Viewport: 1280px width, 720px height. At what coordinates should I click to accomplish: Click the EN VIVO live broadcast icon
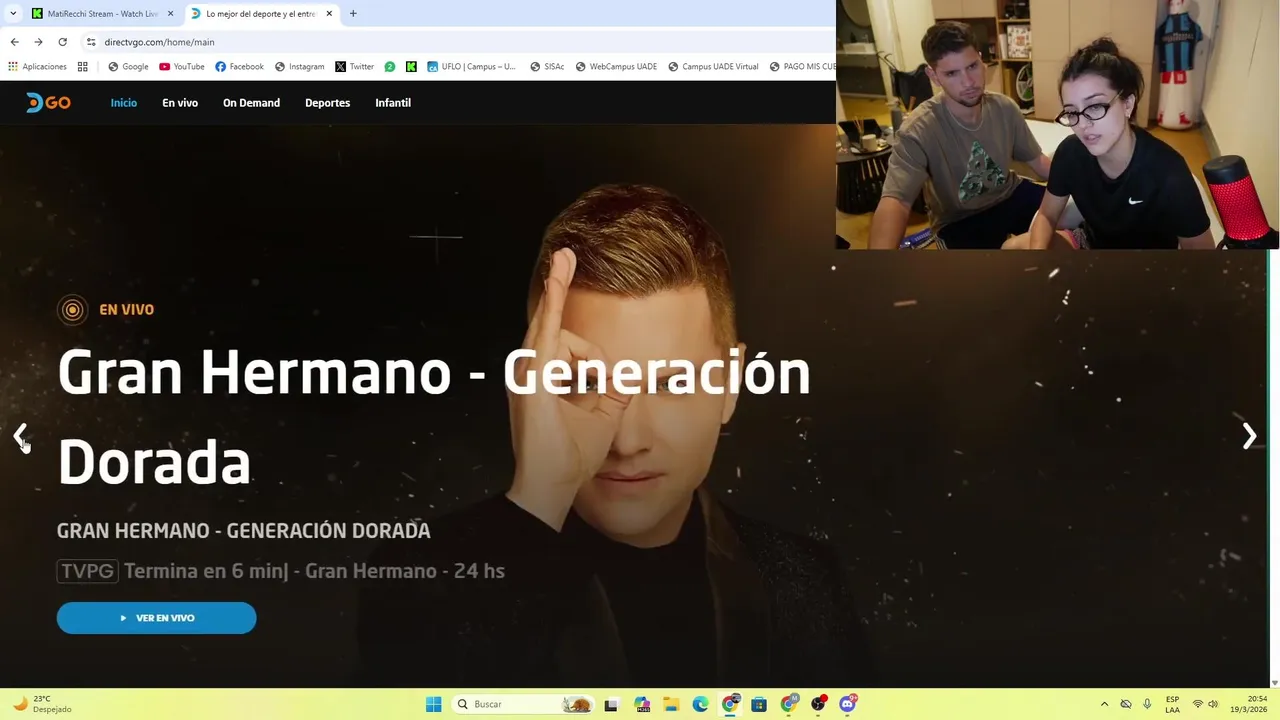click(72, 310)
